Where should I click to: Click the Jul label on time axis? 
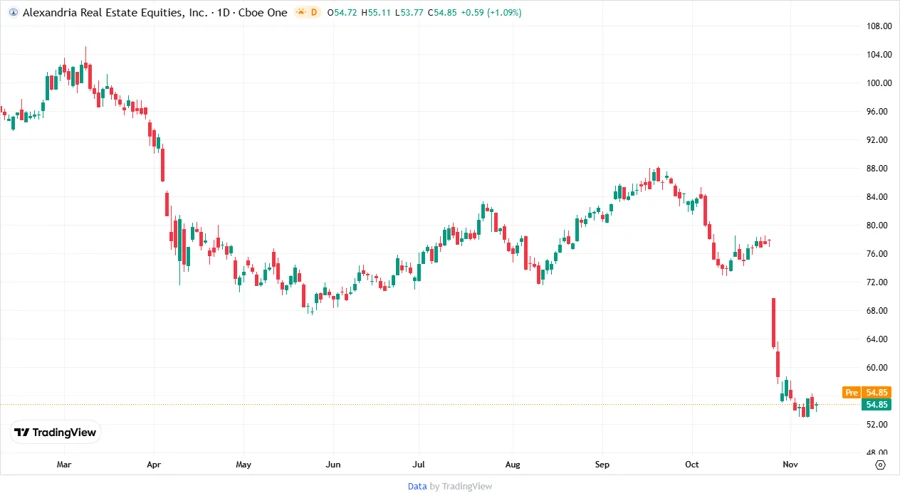coord(418,464)
